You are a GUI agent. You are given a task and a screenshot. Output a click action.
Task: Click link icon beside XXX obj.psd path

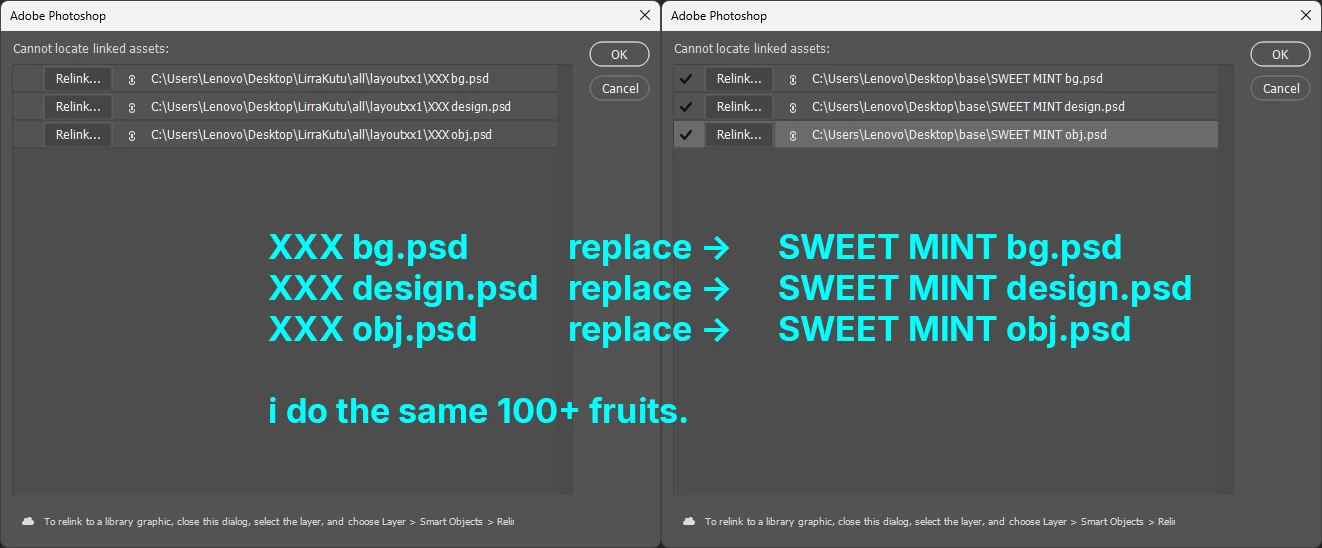(x=131, y=135)
